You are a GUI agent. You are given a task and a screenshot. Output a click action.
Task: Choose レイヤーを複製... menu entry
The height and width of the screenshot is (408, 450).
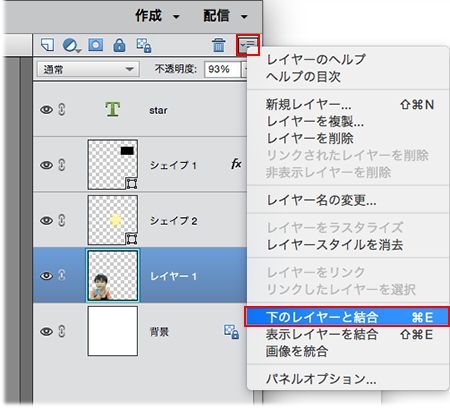point(315,121)
